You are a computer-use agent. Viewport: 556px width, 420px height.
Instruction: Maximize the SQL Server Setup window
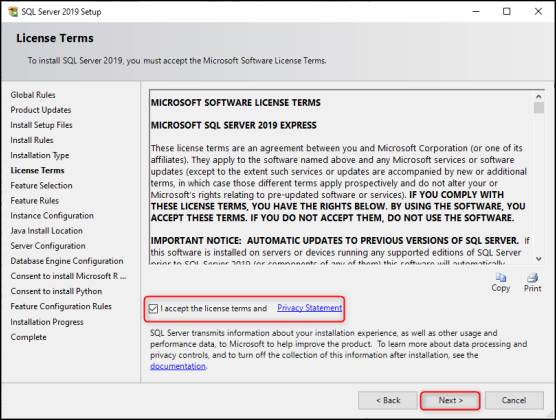pos(507,11)
